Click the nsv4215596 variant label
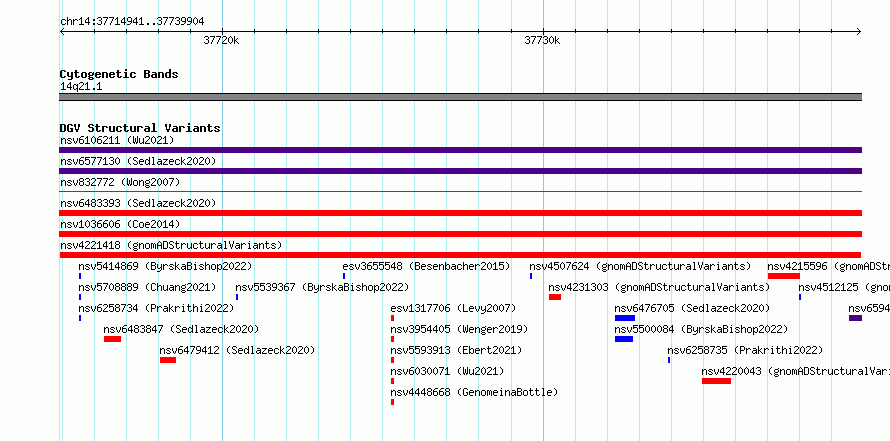The height and width of the screenshot is (441, 890). [x=829, y=266]
